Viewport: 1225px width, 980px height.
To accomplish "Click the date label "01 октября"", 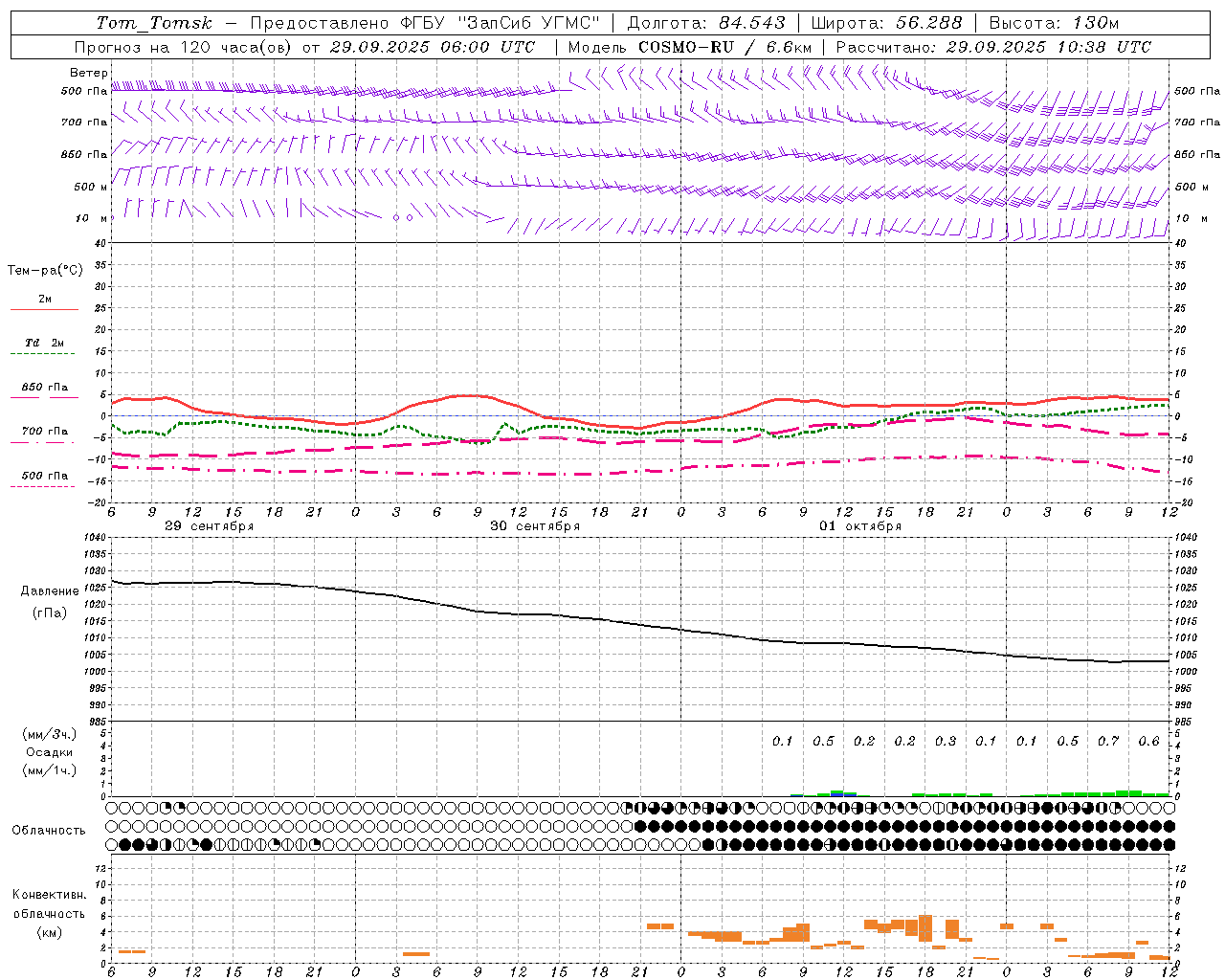I will [x=860, y=526].
